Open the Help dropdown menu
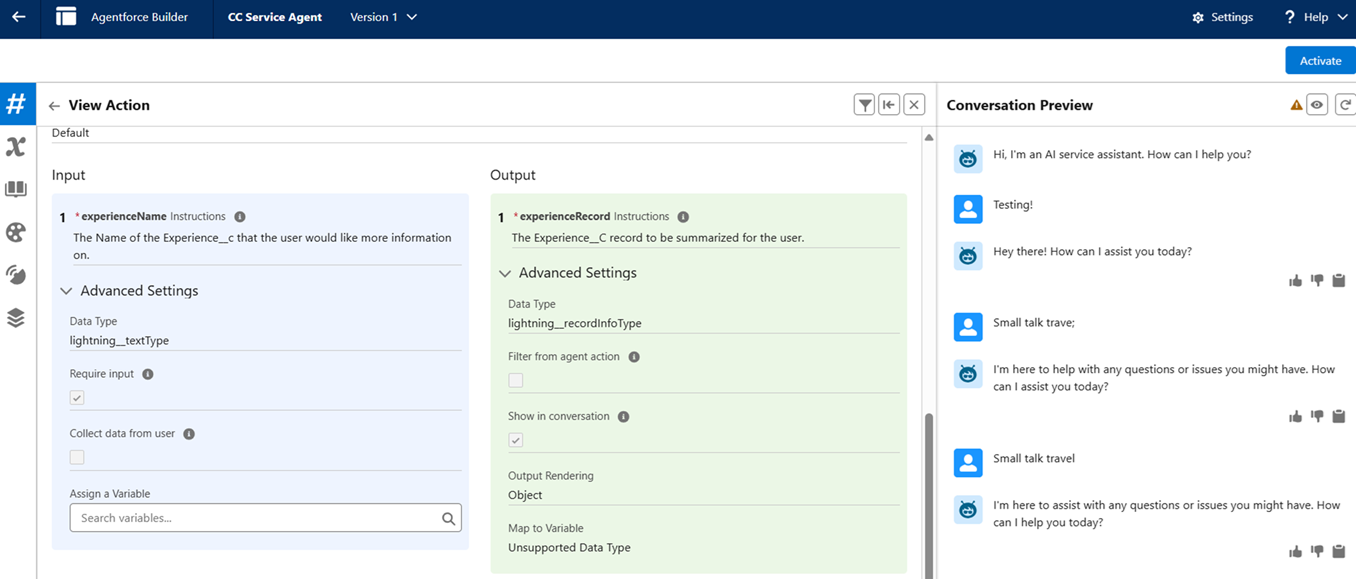The image size is (1356, 579). (1316, 17)
